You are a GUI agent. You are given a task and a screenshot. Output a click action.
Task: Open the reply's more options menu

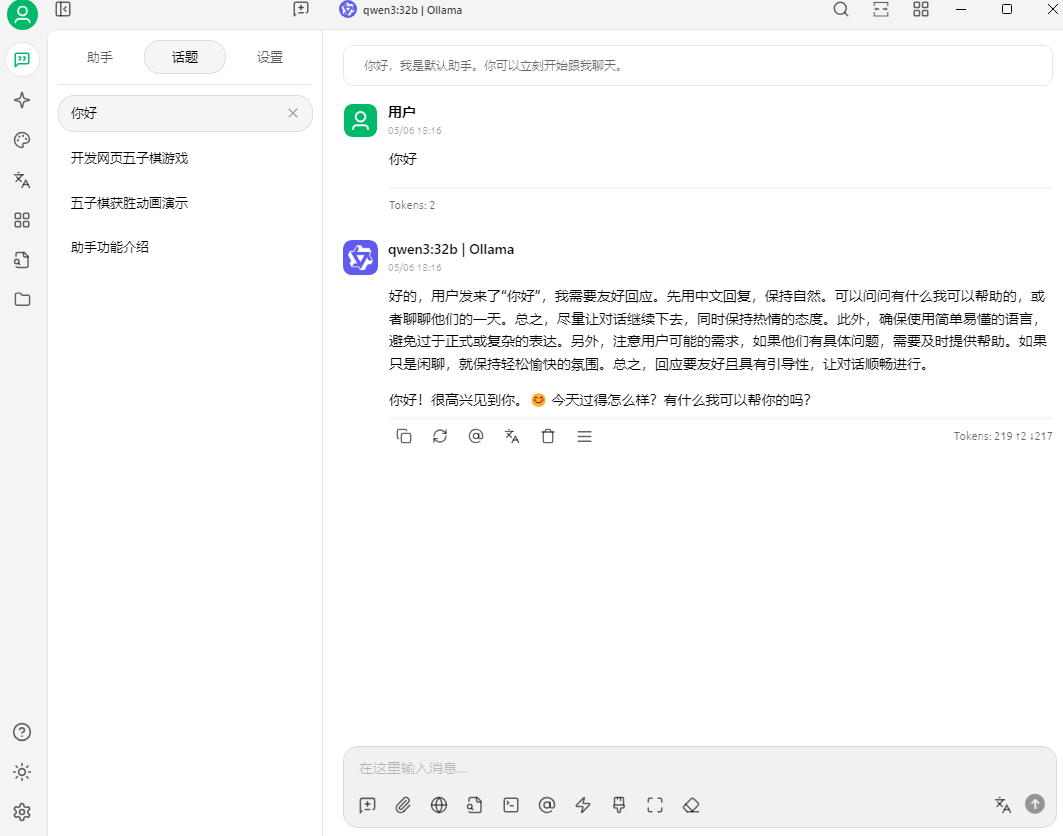584,437
